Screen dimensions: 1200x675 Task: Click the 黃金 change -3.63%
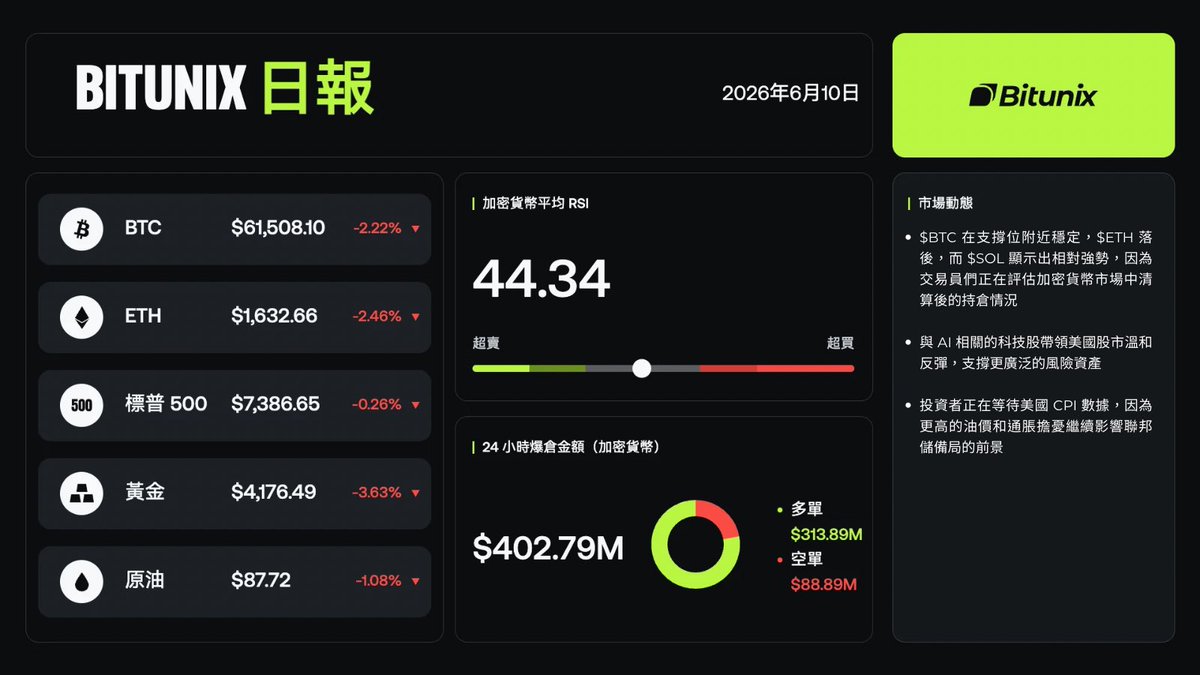(x=377, y=493)
